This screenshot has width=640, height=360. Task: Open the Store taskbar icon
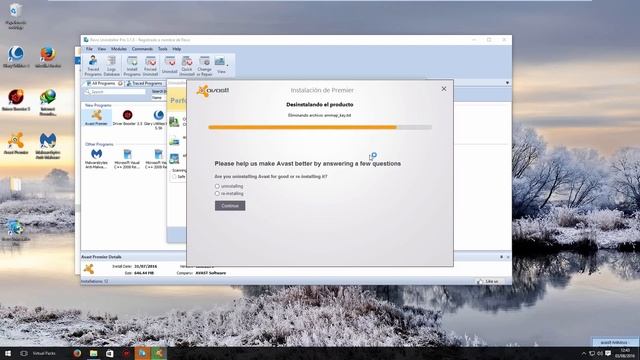[x=110, y=353]
